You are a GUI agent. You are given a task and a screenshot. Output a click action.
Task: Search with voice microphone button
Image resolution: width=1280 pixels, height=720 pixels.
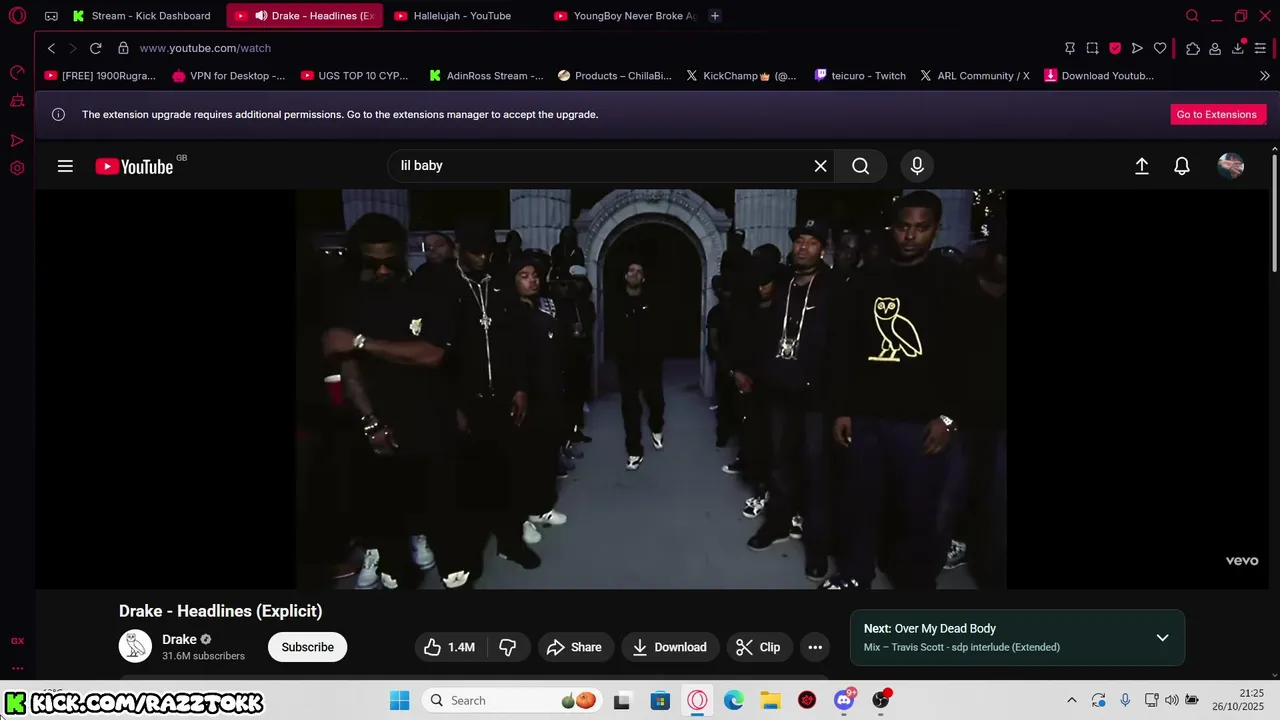click(x=917, y=166)
